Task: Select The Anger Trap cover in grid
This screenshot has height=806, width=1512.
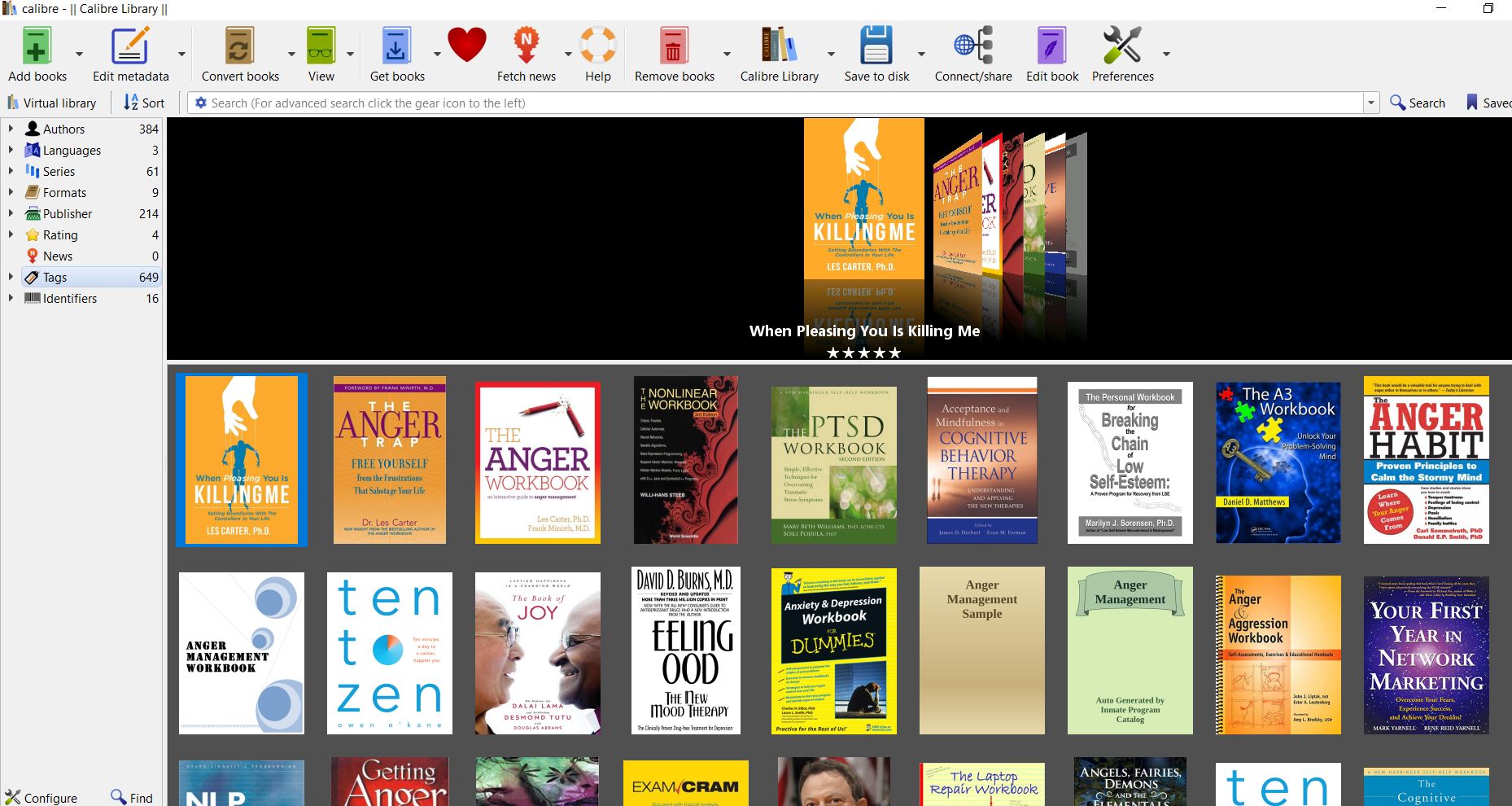Action: [x=390, y=460]
